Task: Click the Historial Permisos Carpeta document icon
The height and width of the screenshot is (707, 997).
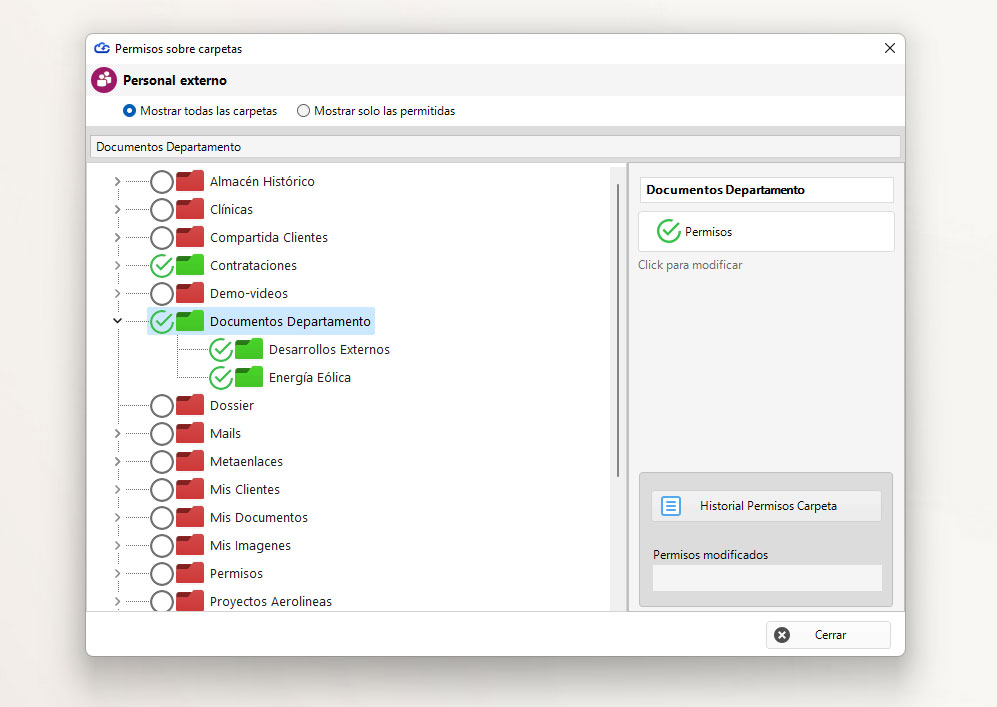Action: tap(671, 506)
